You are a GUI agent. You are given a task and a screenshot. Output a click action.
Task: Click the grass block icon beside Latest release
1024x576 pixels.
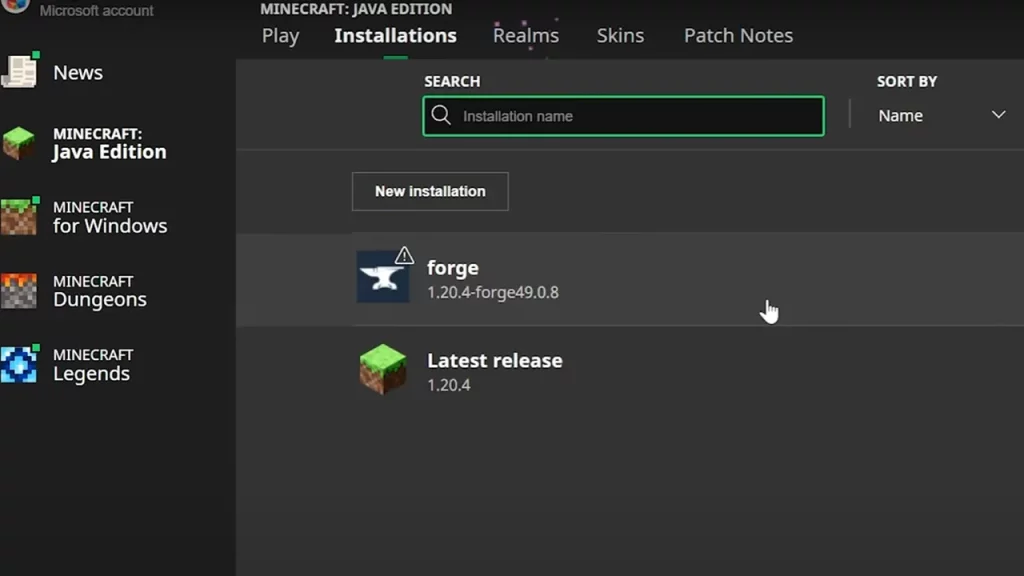(383, 369)
